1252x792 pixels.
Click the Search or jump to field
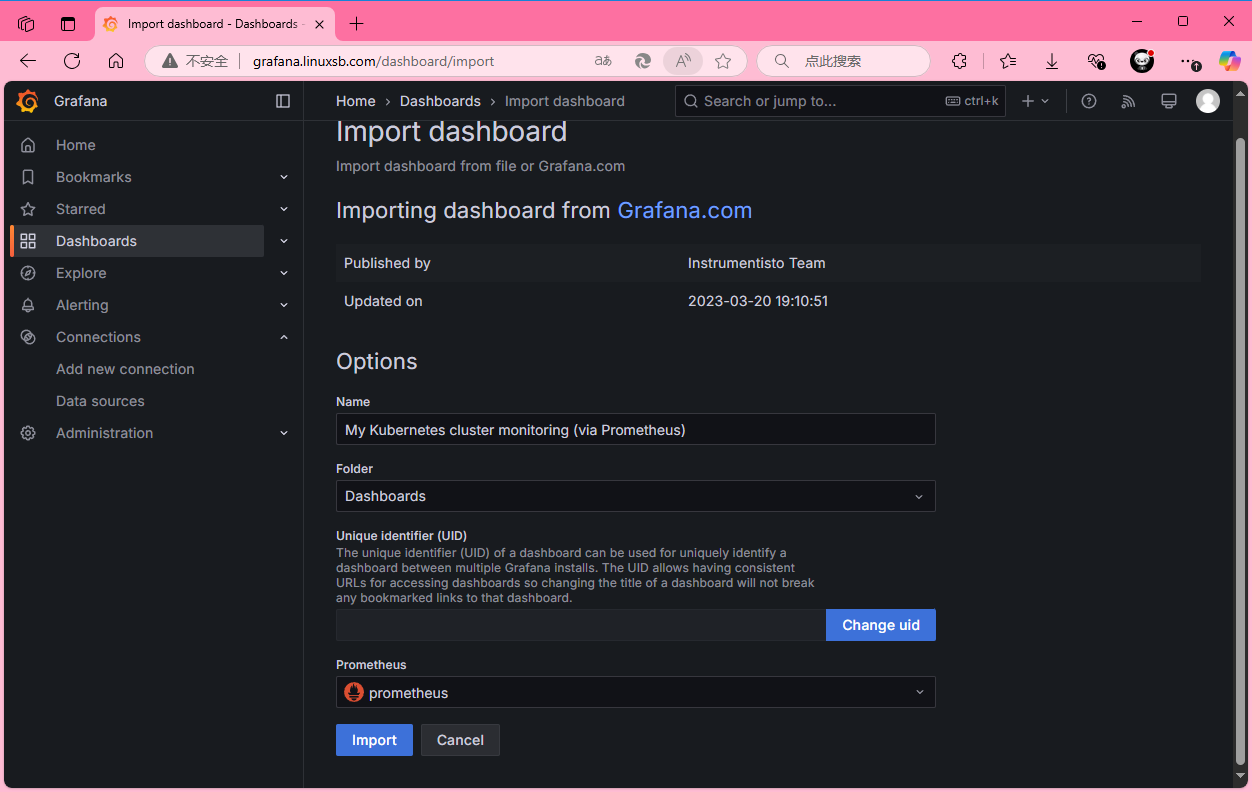click(x=840, y=101)
